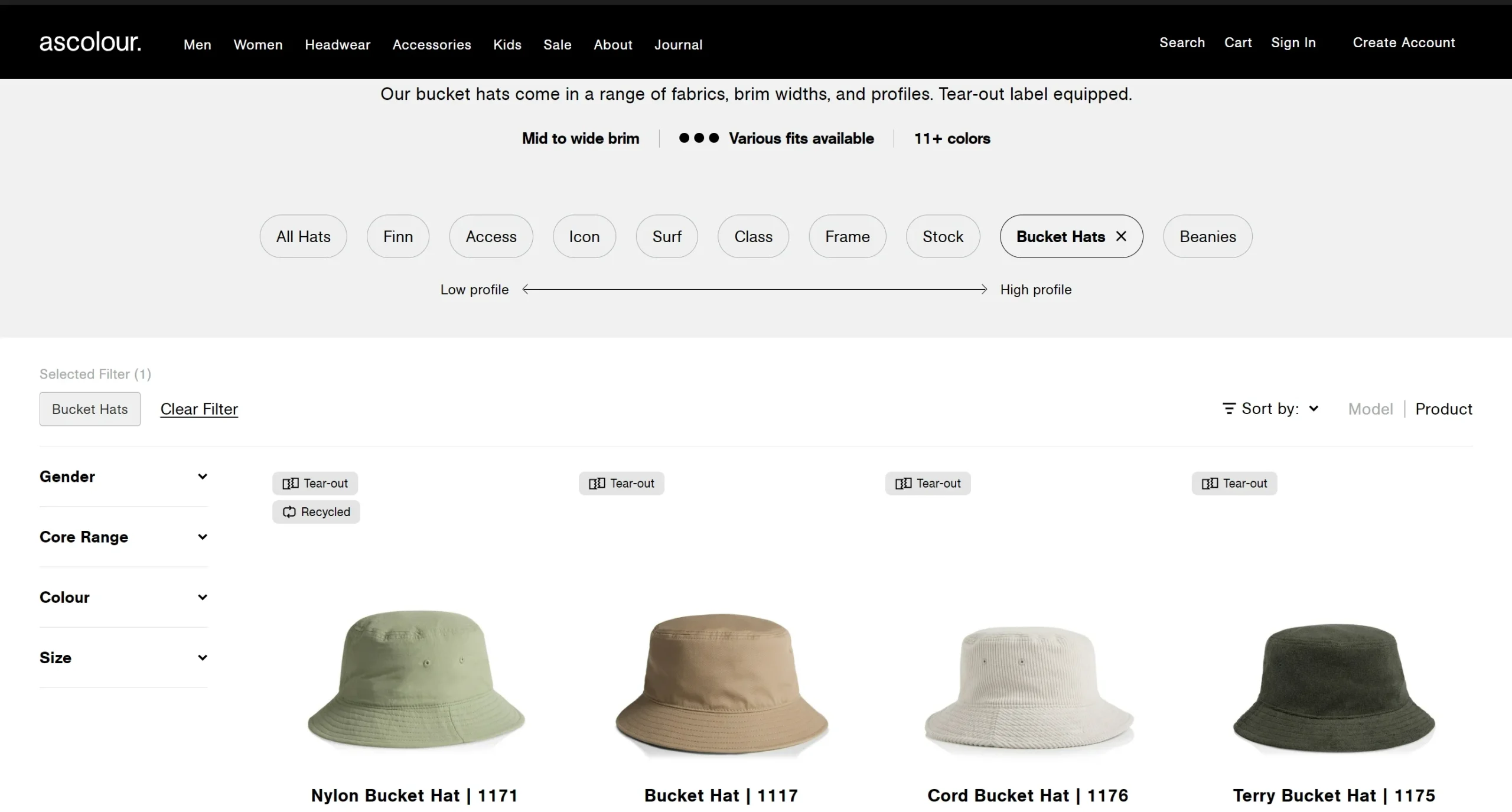Click Tear-out badge on Cord Bucket Hat
Screen dimensions: 1512x812
point(928,483)
